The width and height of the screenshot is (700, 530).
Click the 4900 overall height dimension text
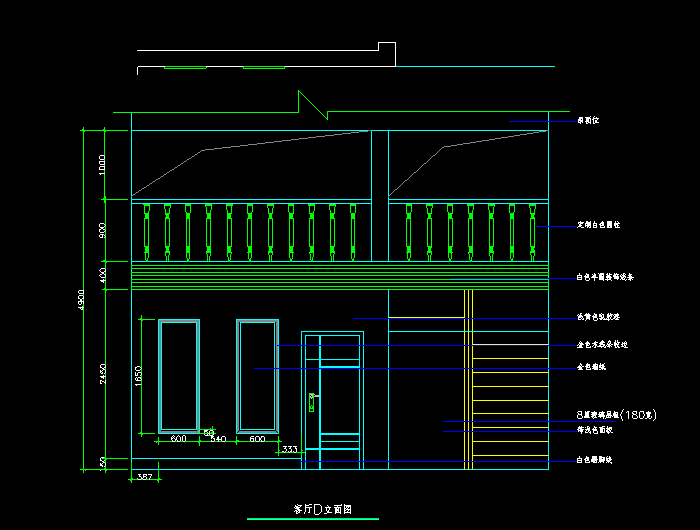click(84, 300)
